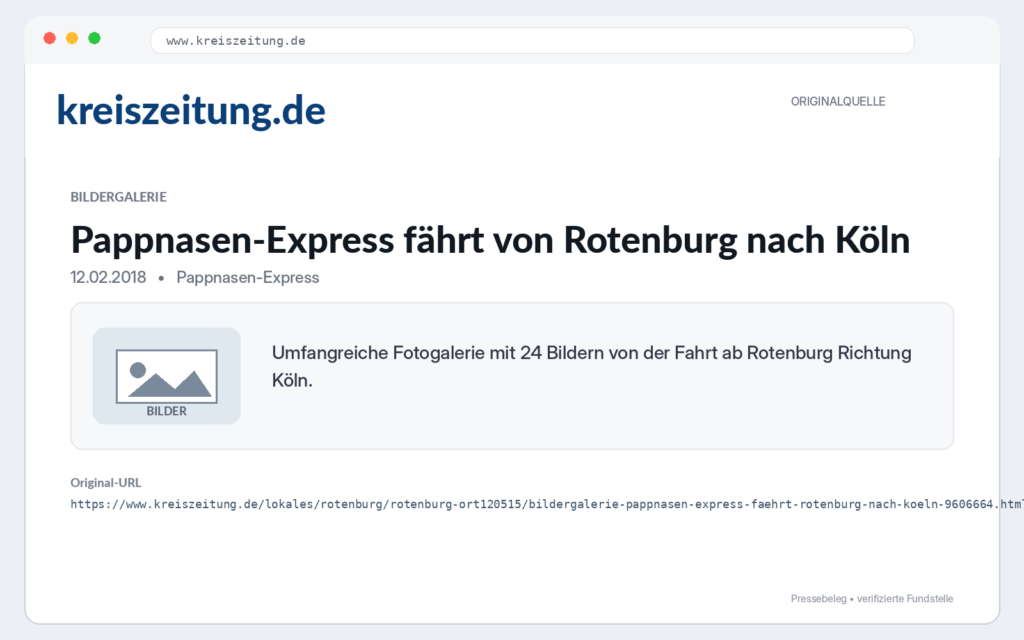Screen dimensions: 1024x640
Task: Minimize the window with the yellow button
Action: (72, 38)
